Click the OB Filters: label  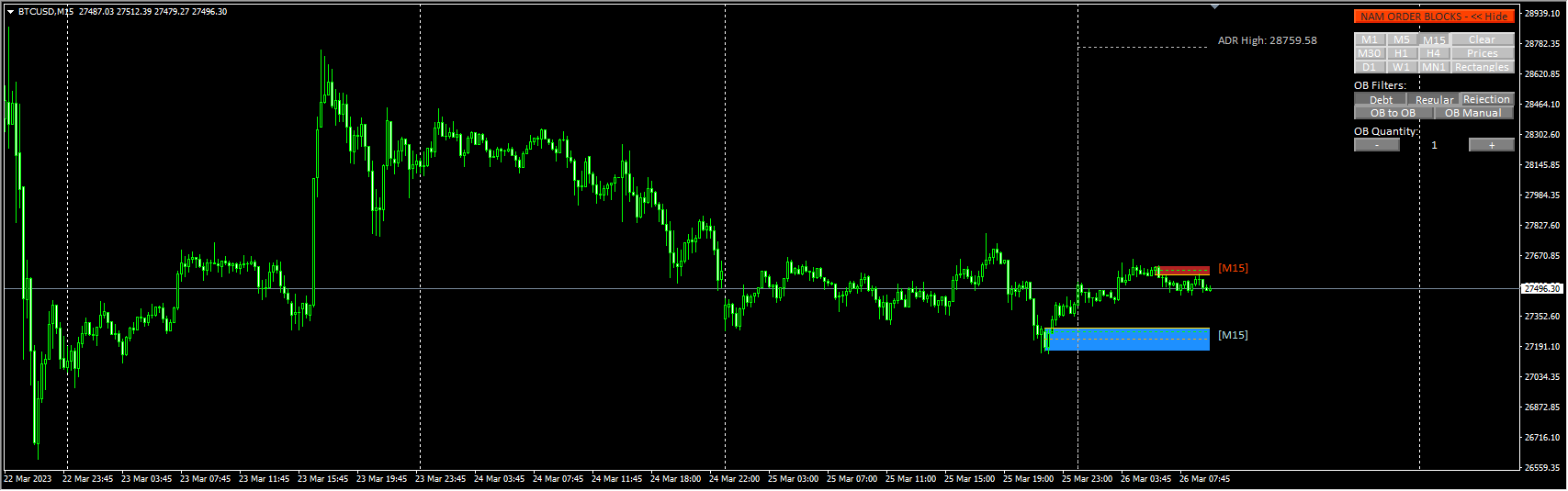pyautogui.click(x=1380, y=85)
